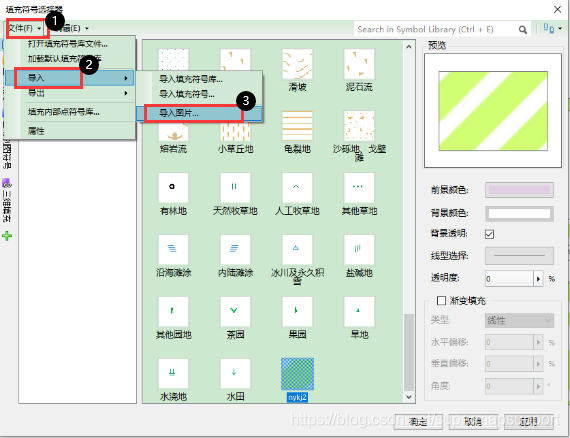Close the fill symbol selector dialog
This screenshot has width=570, height=438.
(x=557, y=9)
